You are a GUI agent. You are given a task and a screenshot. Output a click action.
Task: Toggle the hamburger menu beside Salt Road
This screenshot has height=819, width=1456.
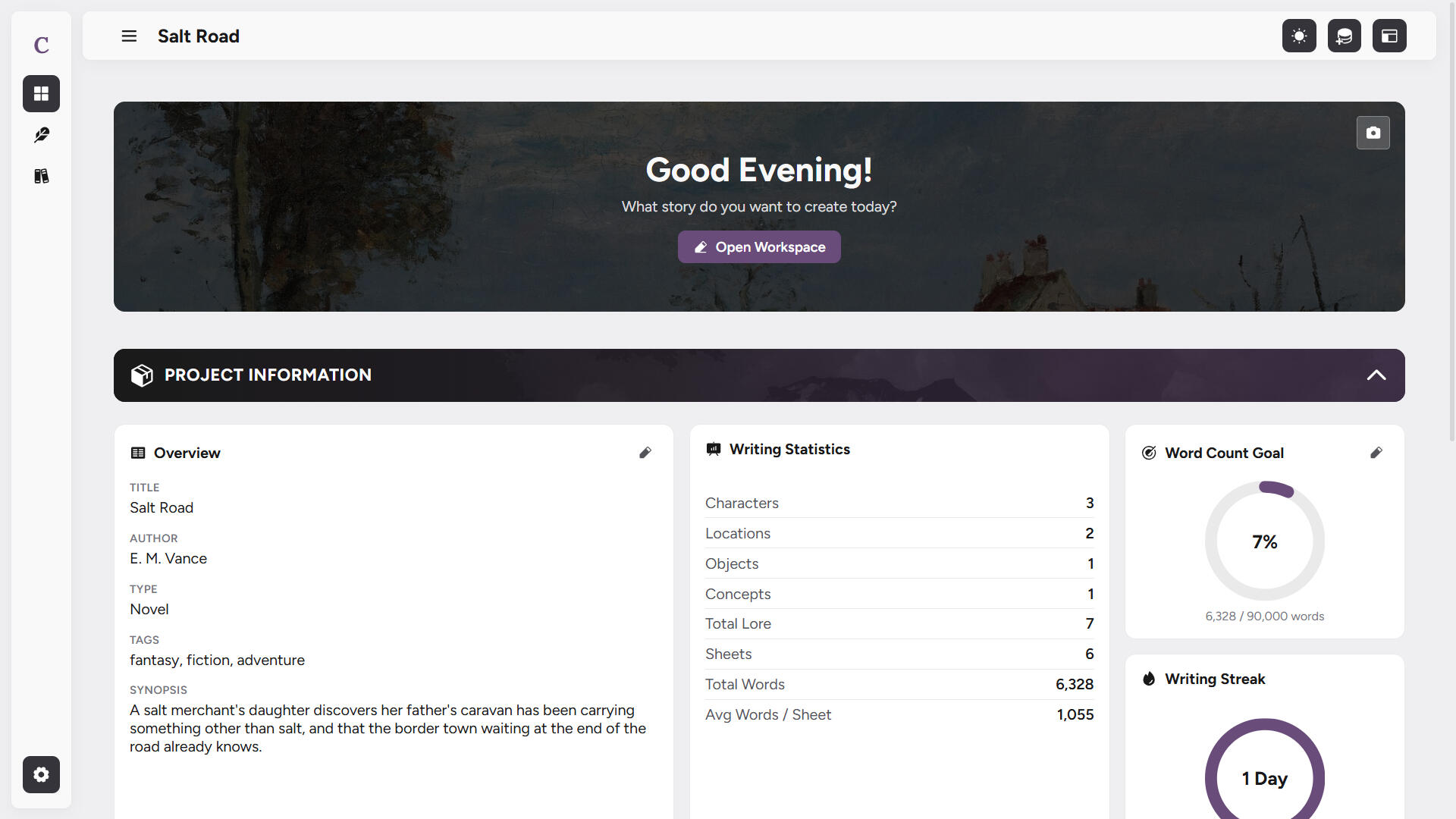point(129,36)
